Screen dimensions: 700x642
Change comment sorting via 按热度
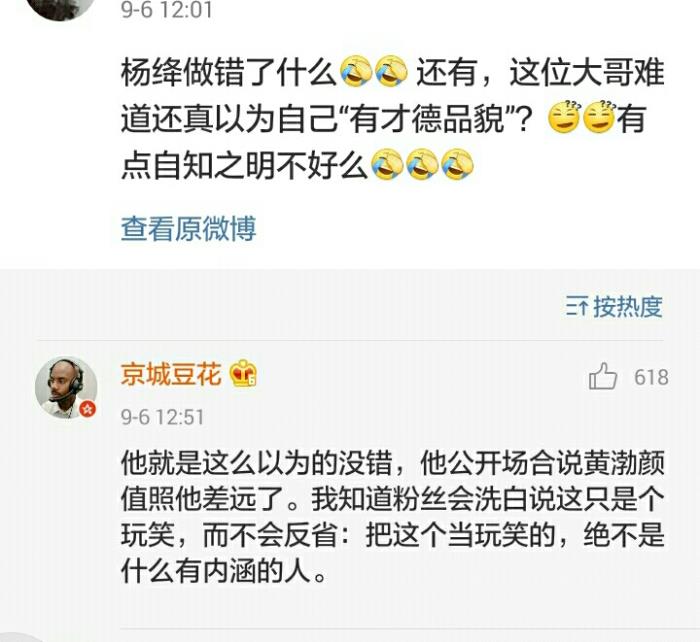pyautogui.click(x=628, y=307)
